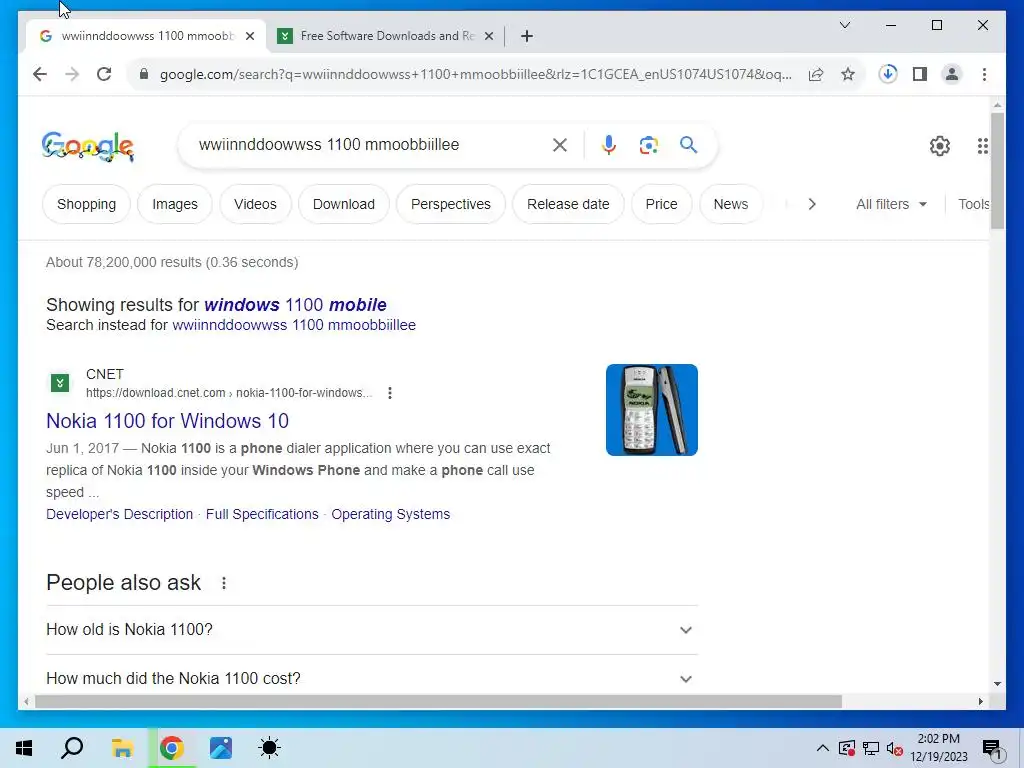Open the Google apps grid
Screen dimensions: 1024x768
coord(983,146)
